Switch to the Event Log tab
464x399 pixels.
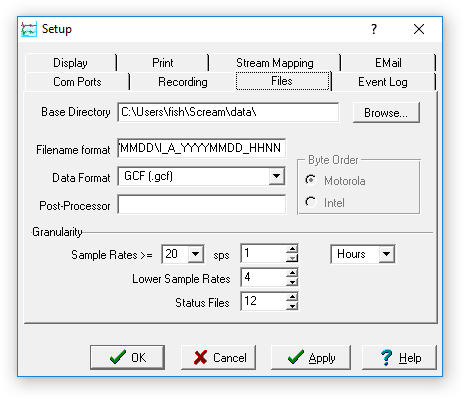[383, 82]
